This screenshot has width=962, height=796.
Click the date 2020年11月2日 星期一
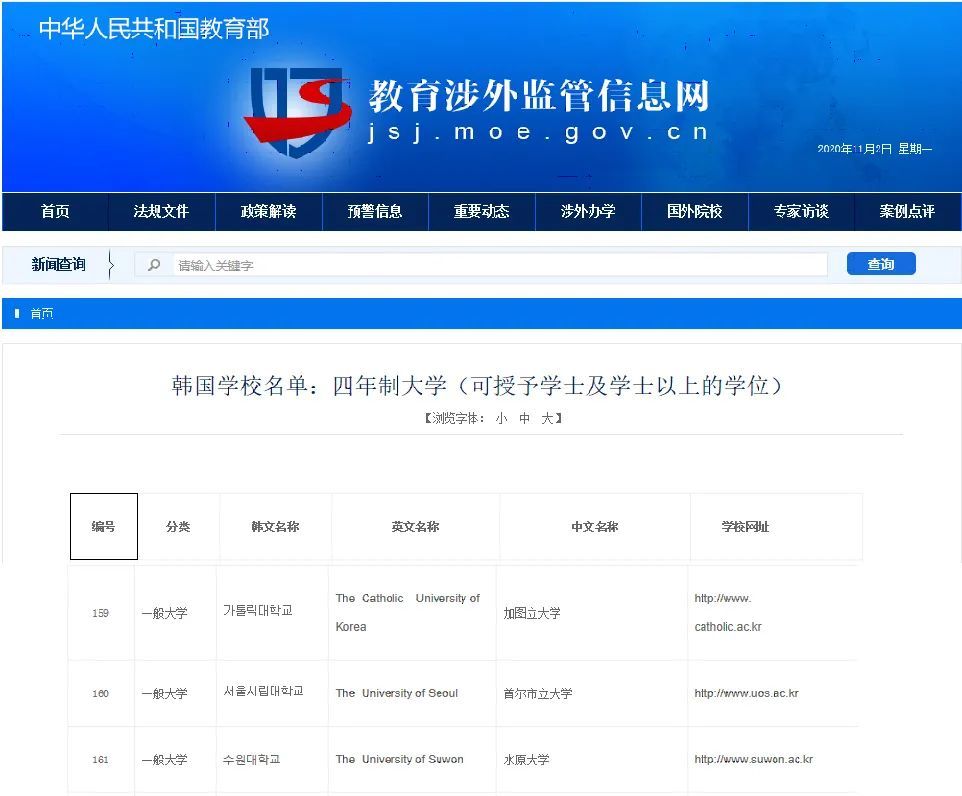[x=875, y=149]
